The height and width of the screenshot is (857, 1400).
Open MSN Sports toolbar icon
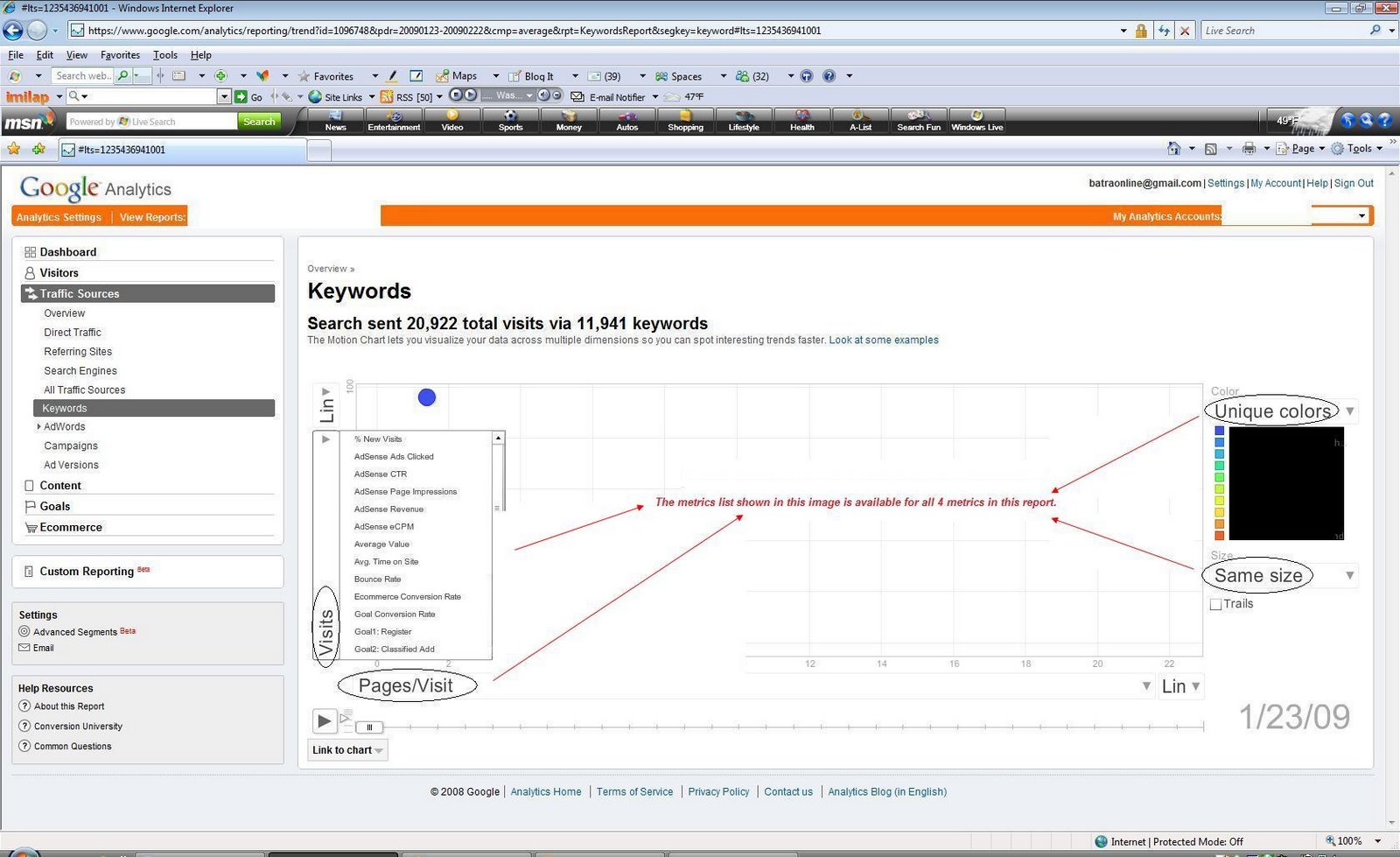[x=511, y=121]
